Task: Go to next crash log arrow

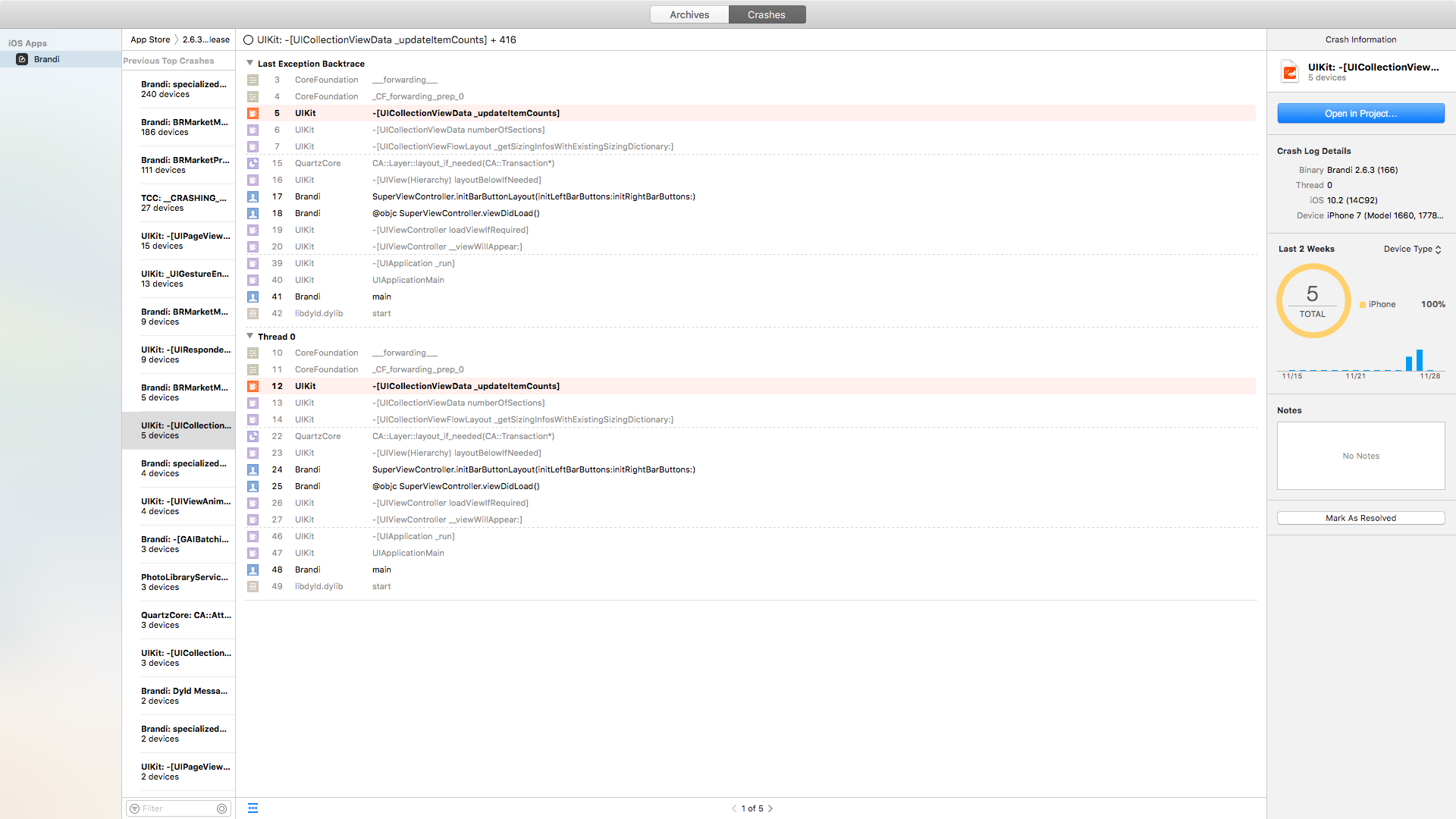Action: click(770, 808)
